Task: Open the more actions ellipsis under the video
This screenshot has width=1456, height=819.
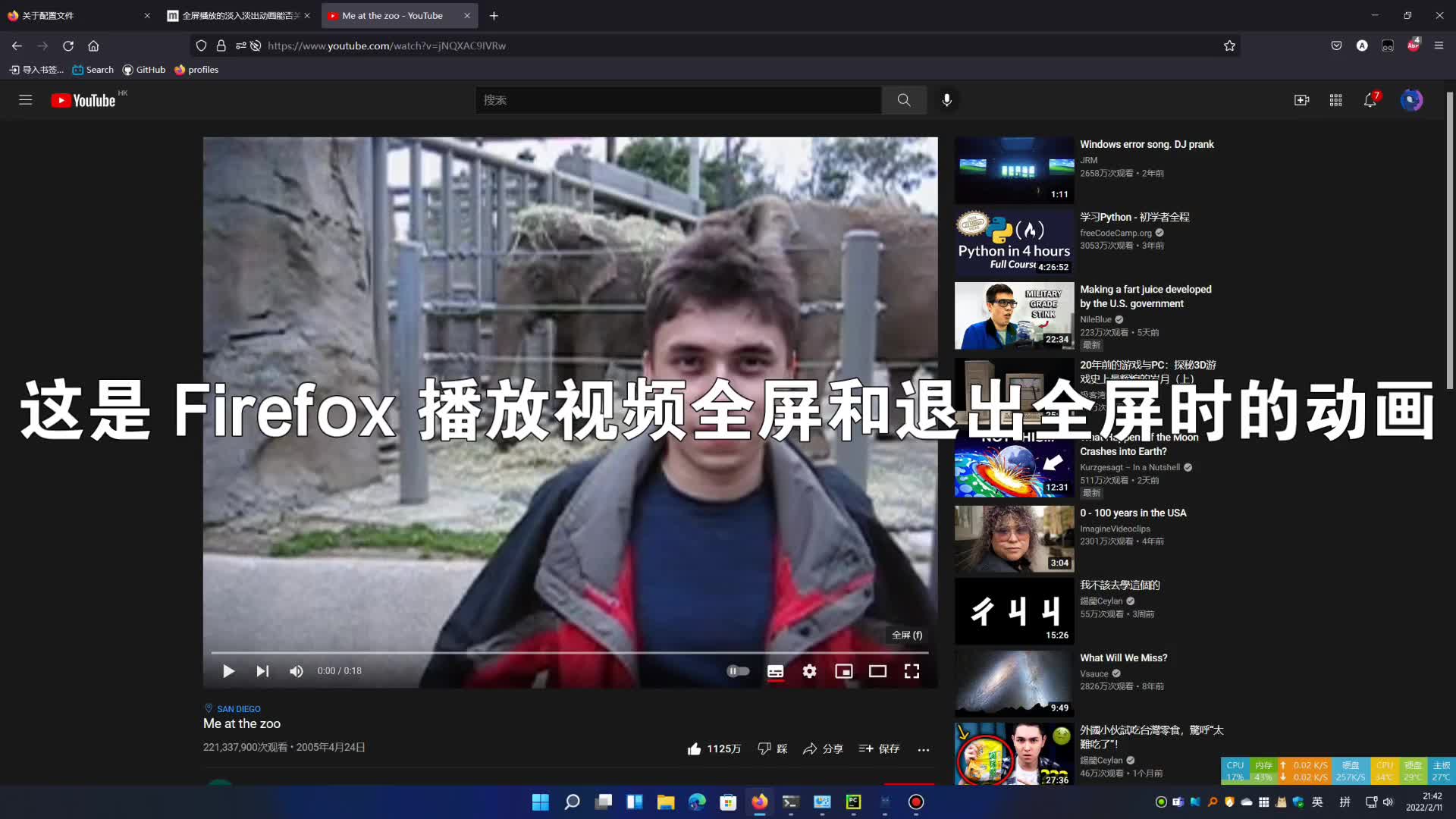Action: click(x=923, y=748)
